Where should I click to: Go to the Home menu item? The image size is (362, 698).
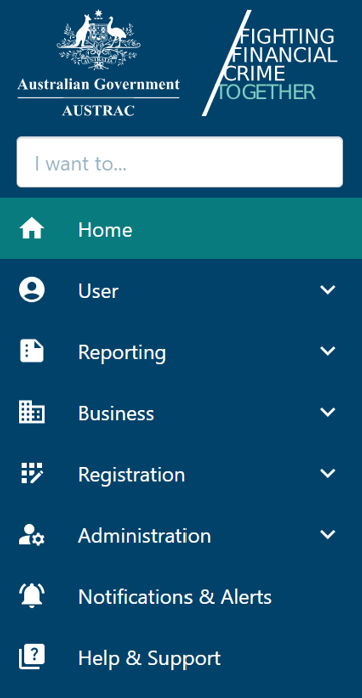coord(181,228)
